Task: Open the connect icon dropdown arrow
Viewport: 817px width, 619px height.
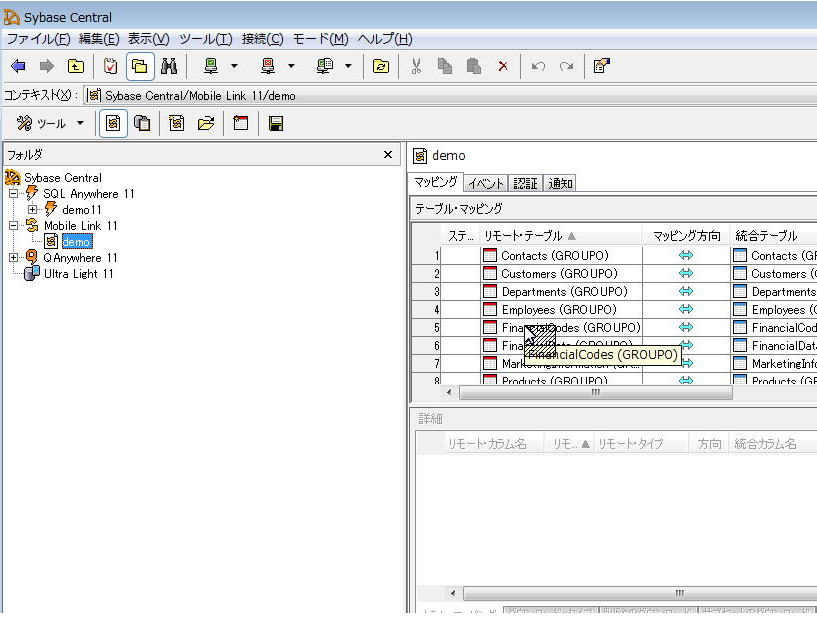Action: coord(234,66)
